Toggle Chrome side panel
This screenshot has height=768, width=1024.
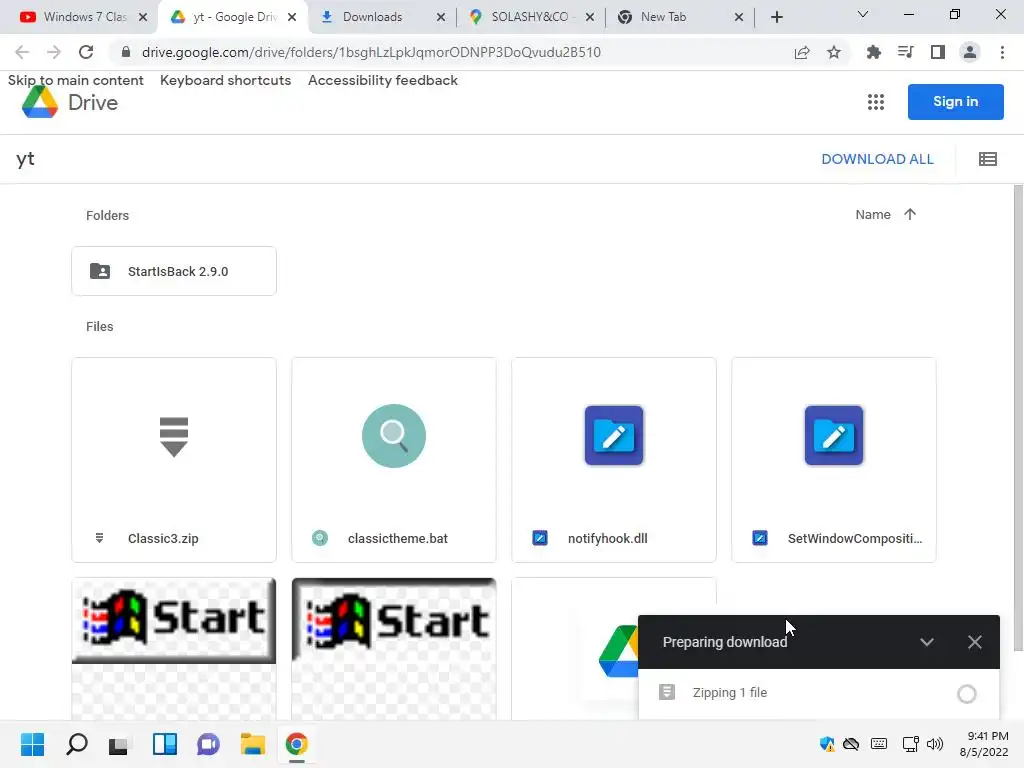pos(938,52)
